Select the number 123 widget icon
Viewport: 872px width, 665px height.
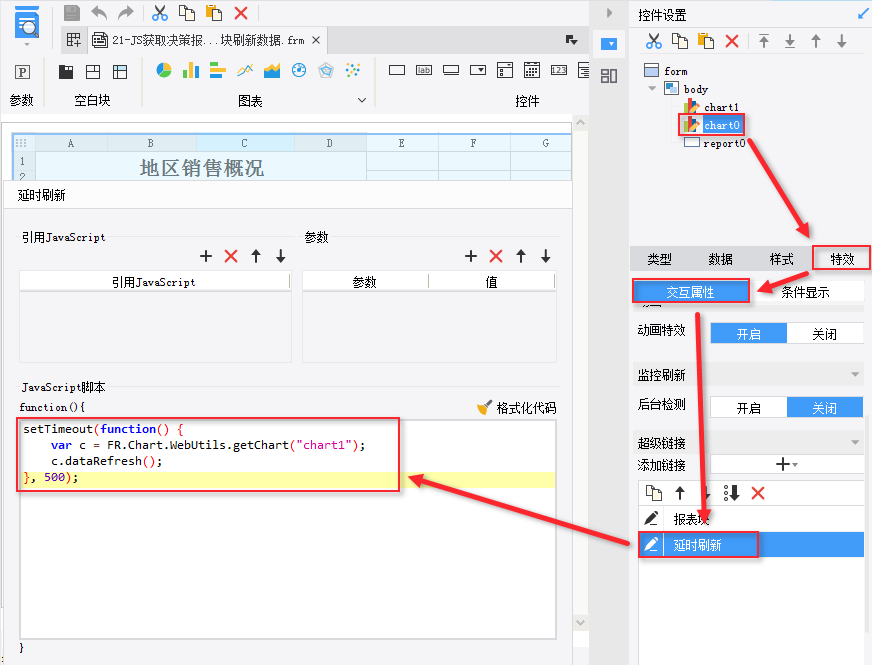point(559,70)
